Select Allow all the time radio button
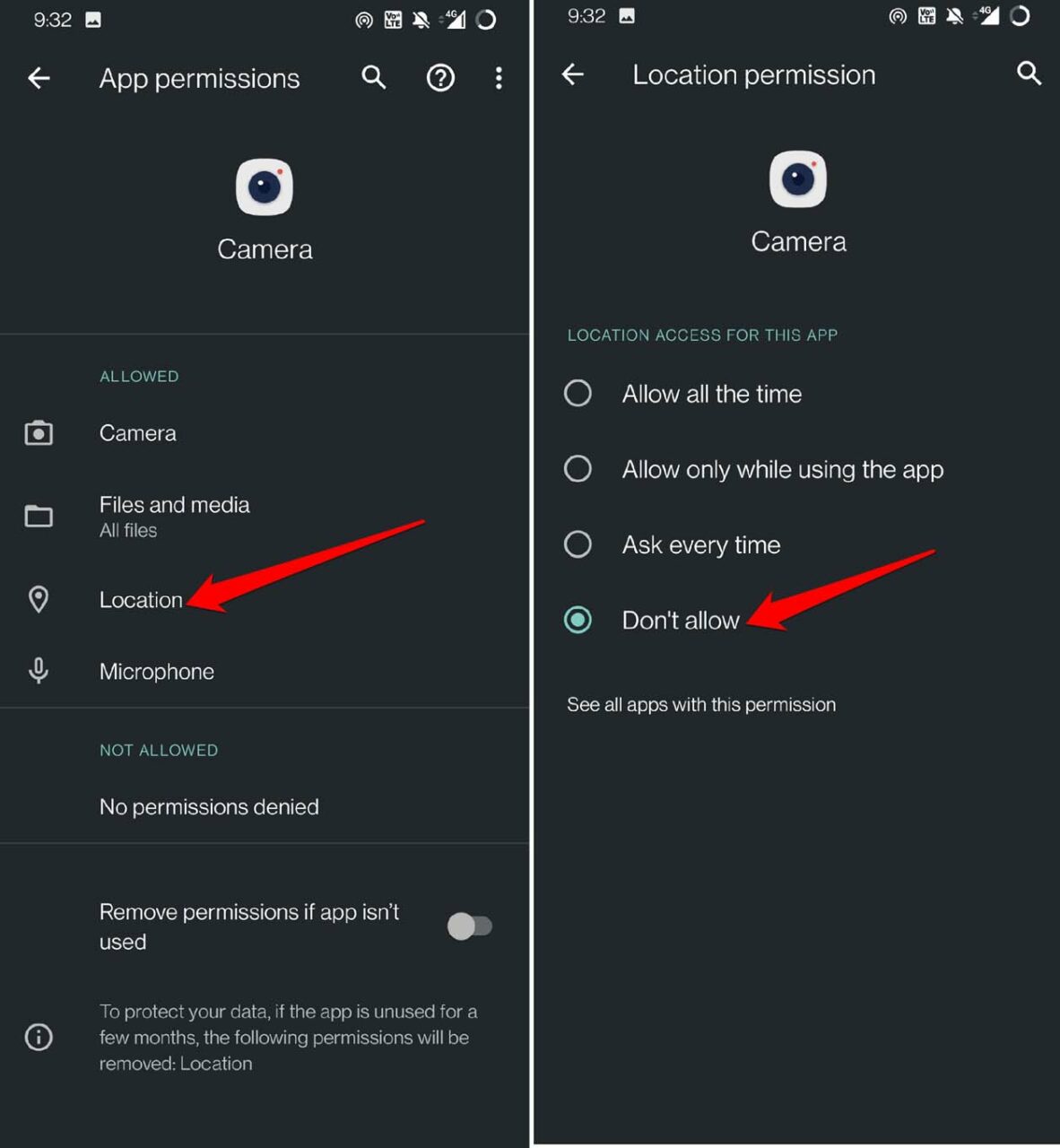Image resolution: width=1060 pixels, height=1148 pixels. (578, 393)
